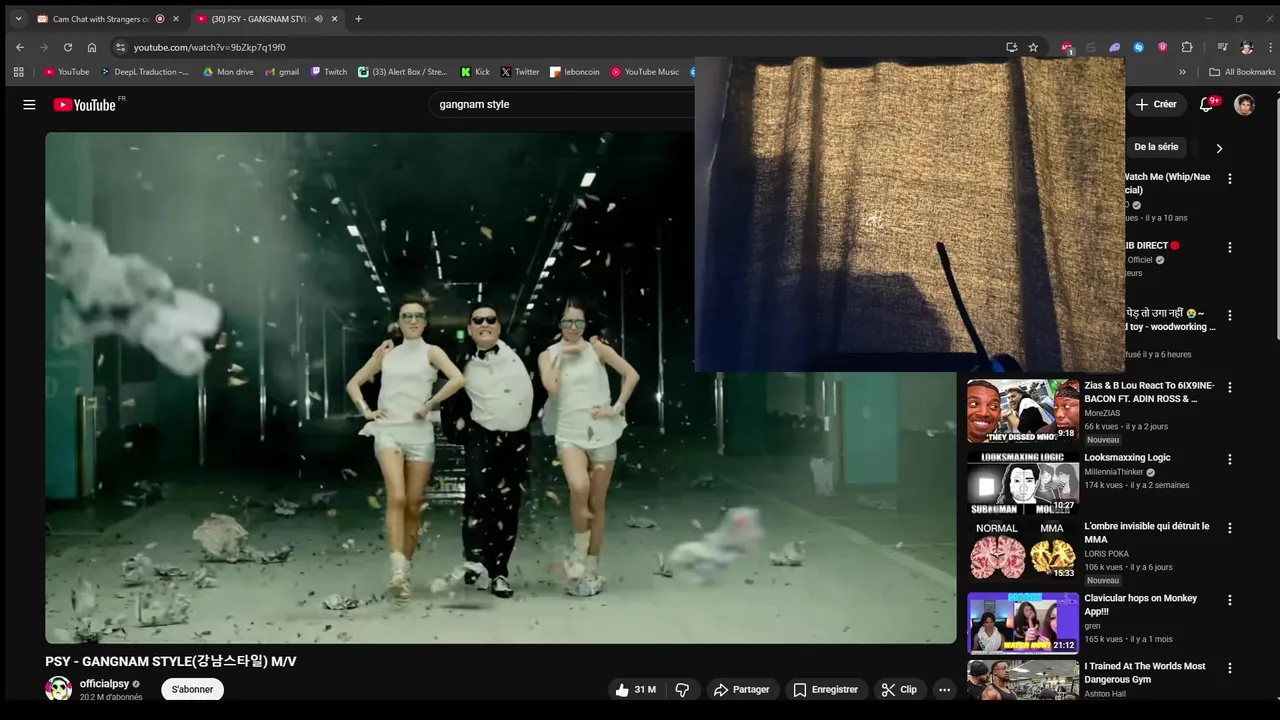Open the Alert Box / Stre... bookmark

coord(403,72)
